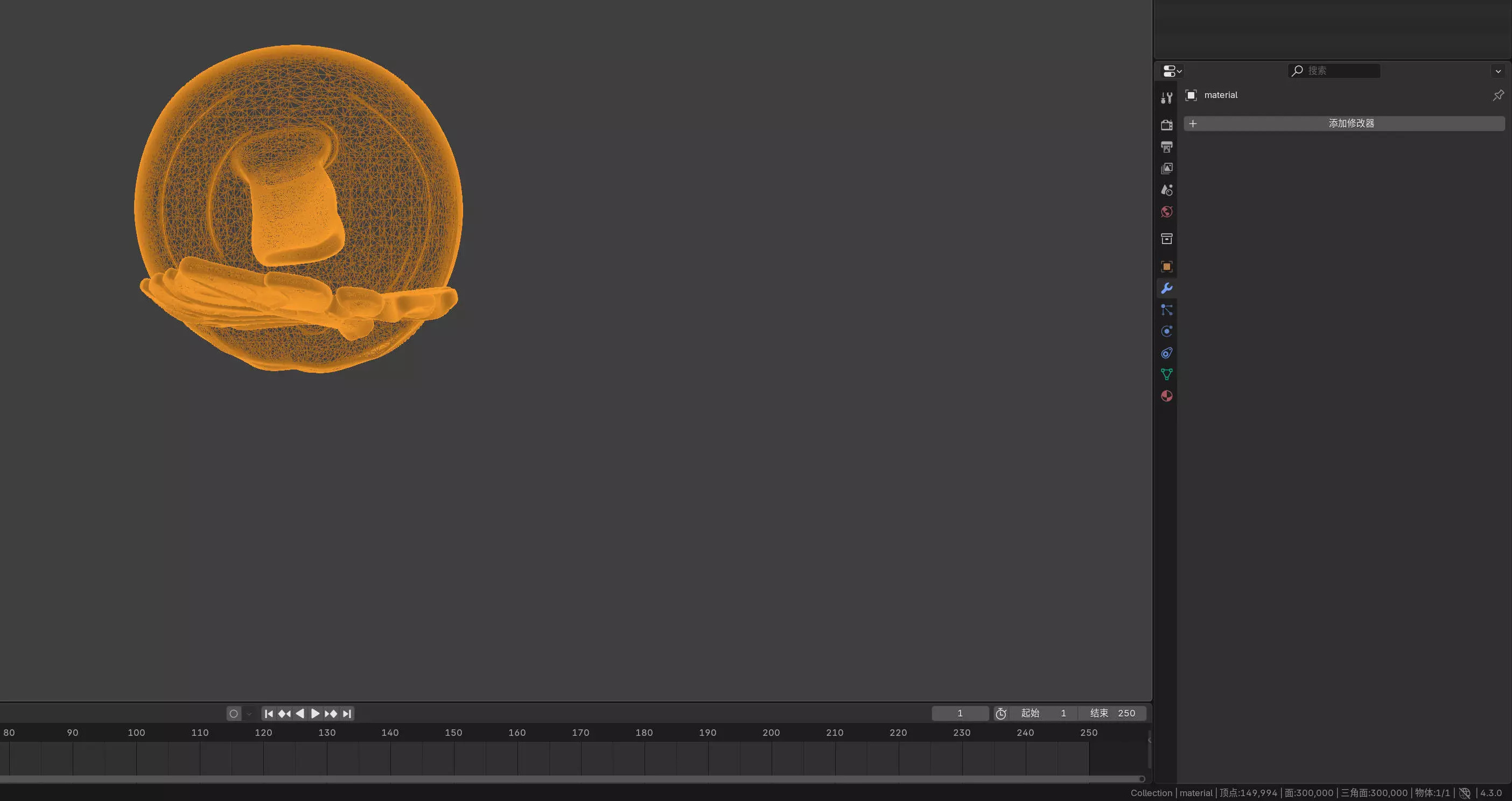Image resolution: width=1512 pixels, height=801 pixels.
Task: Click the properties search field
Action: [1334, 71]
